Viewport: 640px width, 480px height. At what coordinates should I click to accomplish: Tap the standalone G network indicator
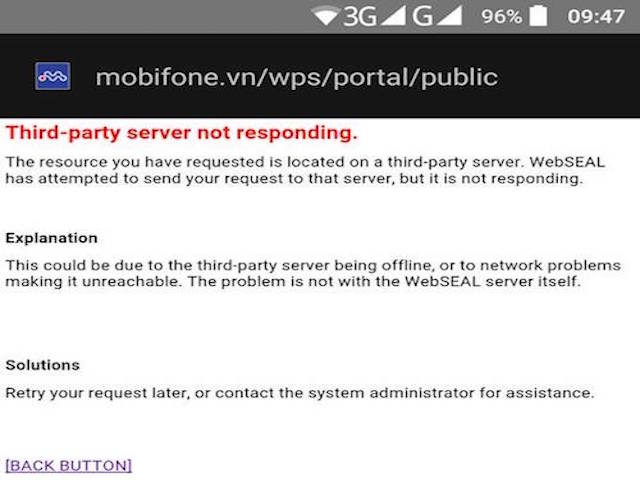point(423,16)
